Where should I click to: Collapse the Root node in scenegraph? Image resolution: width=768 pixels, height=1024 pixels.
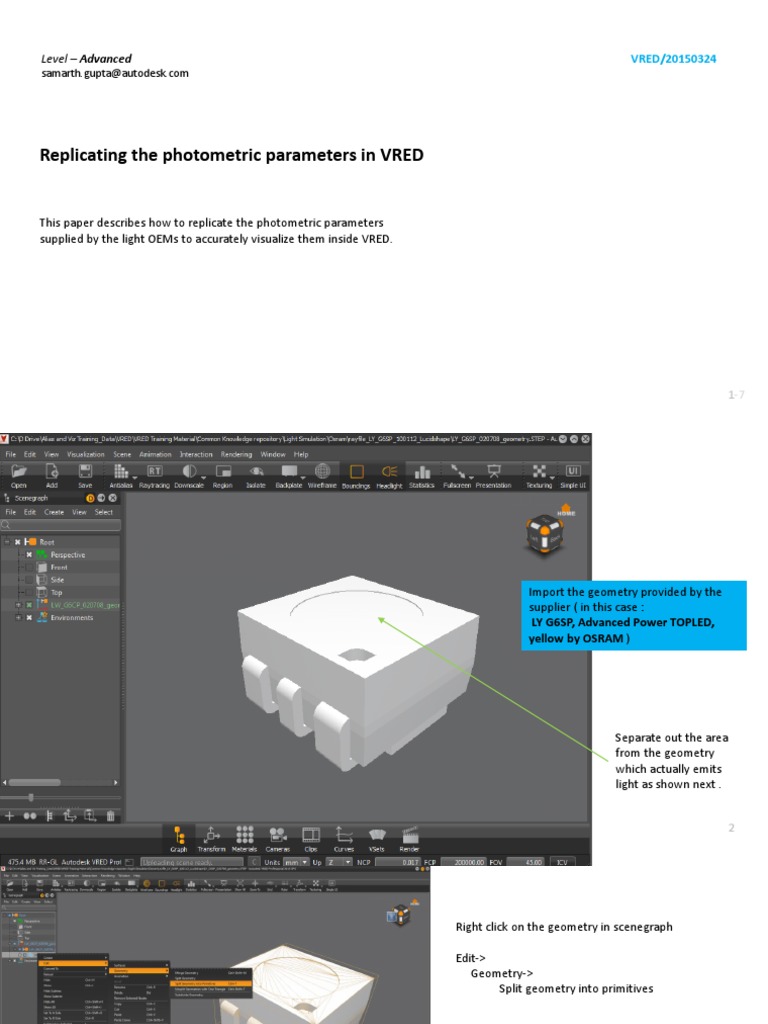coord(7,542)
